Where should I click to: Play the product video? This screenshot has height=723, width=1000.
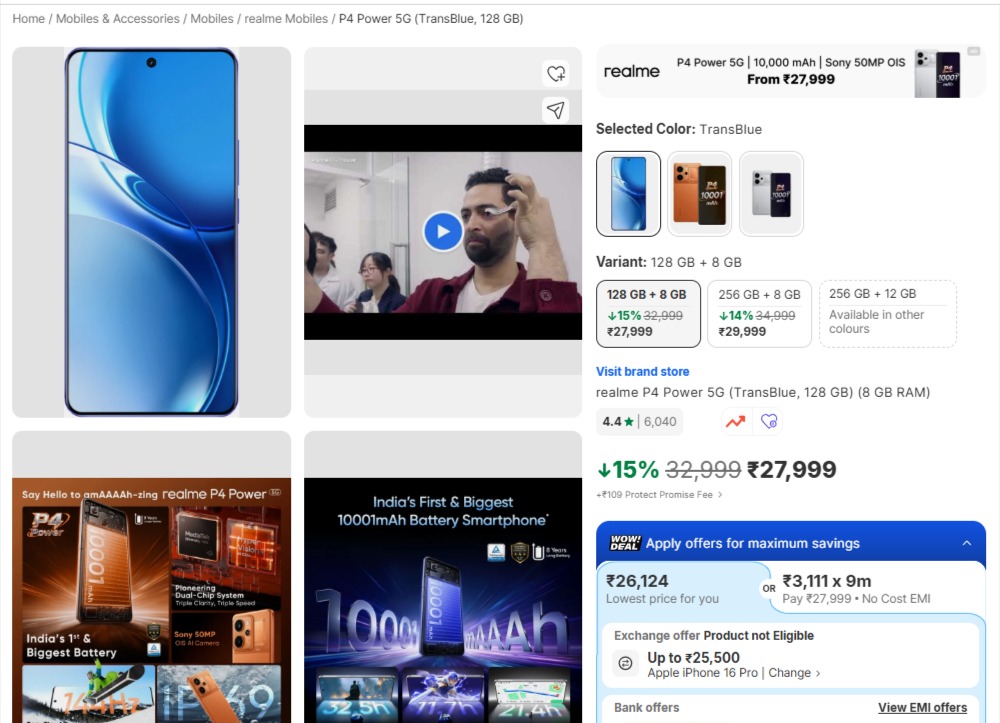[x=443, y=231]
